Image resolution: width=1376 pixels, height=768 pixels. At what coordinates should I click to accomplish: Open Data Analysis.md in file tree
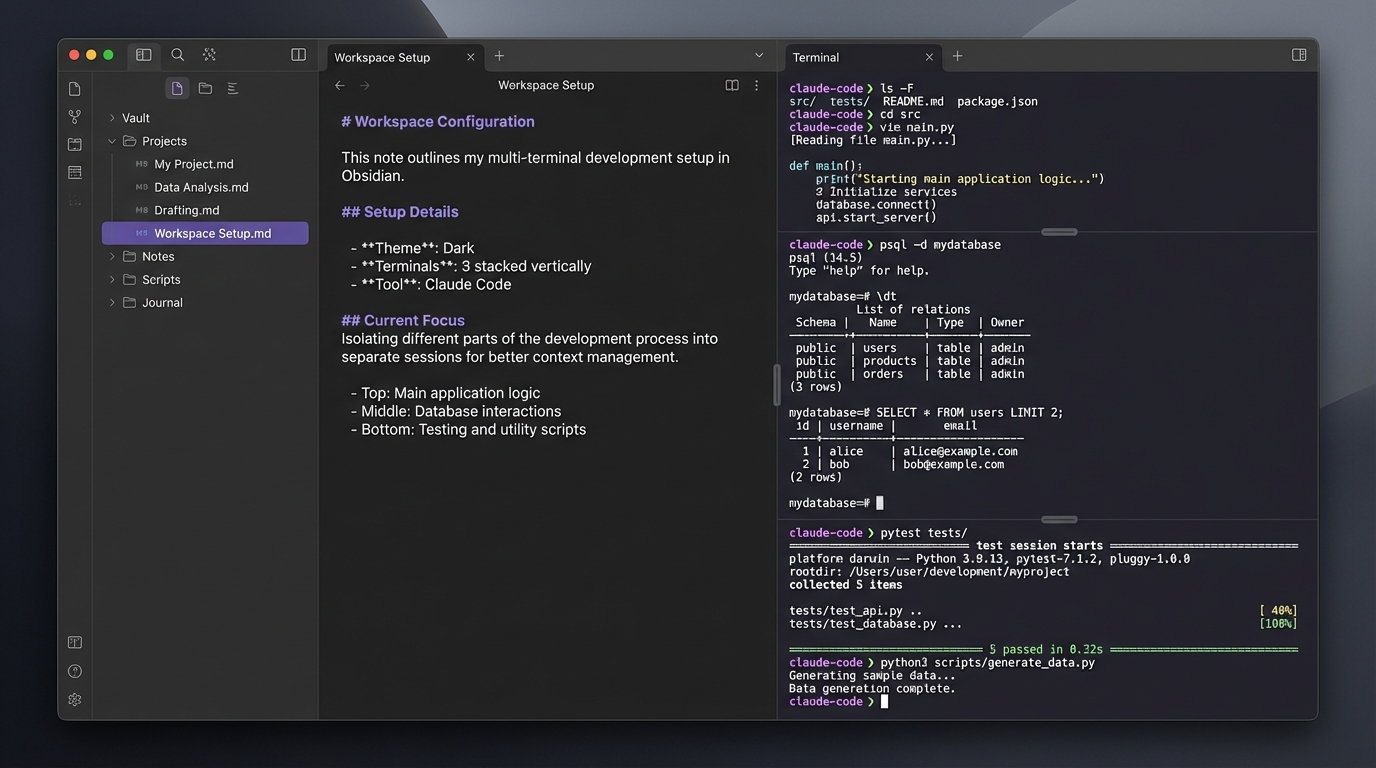[x=201, y=187]
